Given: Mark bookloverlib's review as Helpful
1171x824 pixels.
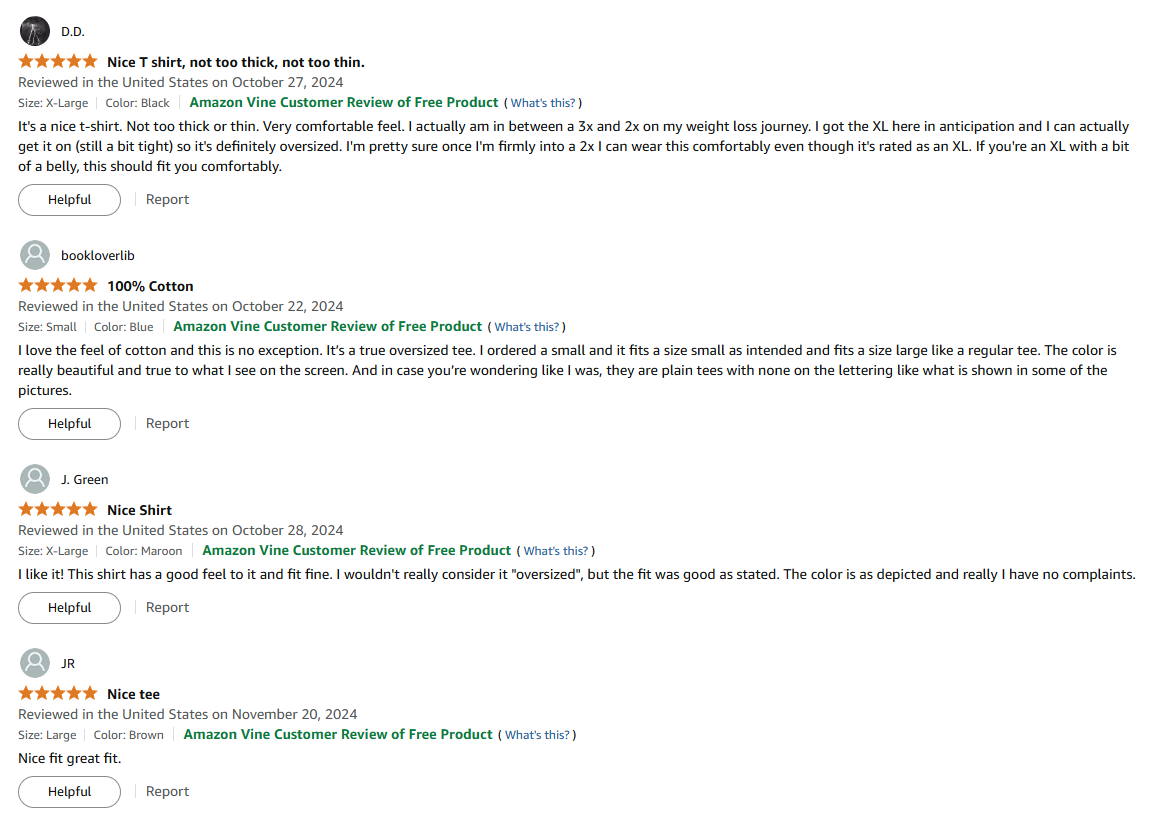Looking at the screenshot, I should point(69,424).
